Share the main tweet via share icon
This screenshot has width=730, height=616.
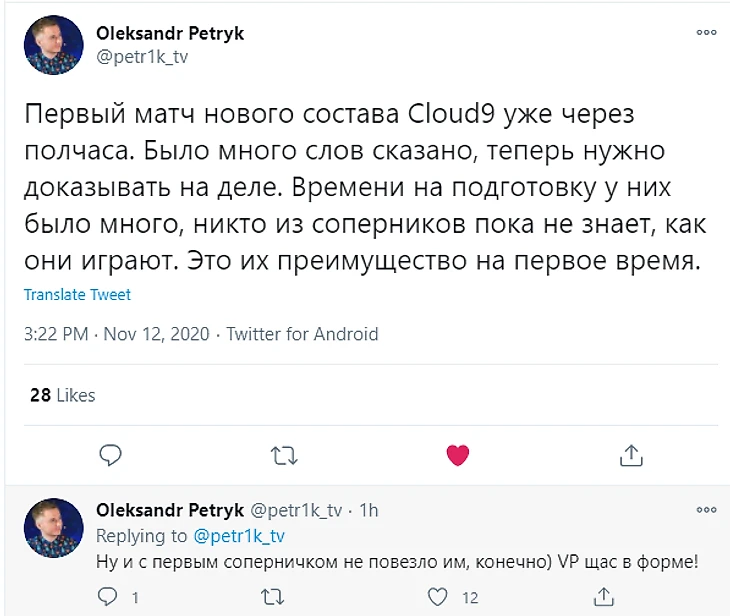click(630, 455)
